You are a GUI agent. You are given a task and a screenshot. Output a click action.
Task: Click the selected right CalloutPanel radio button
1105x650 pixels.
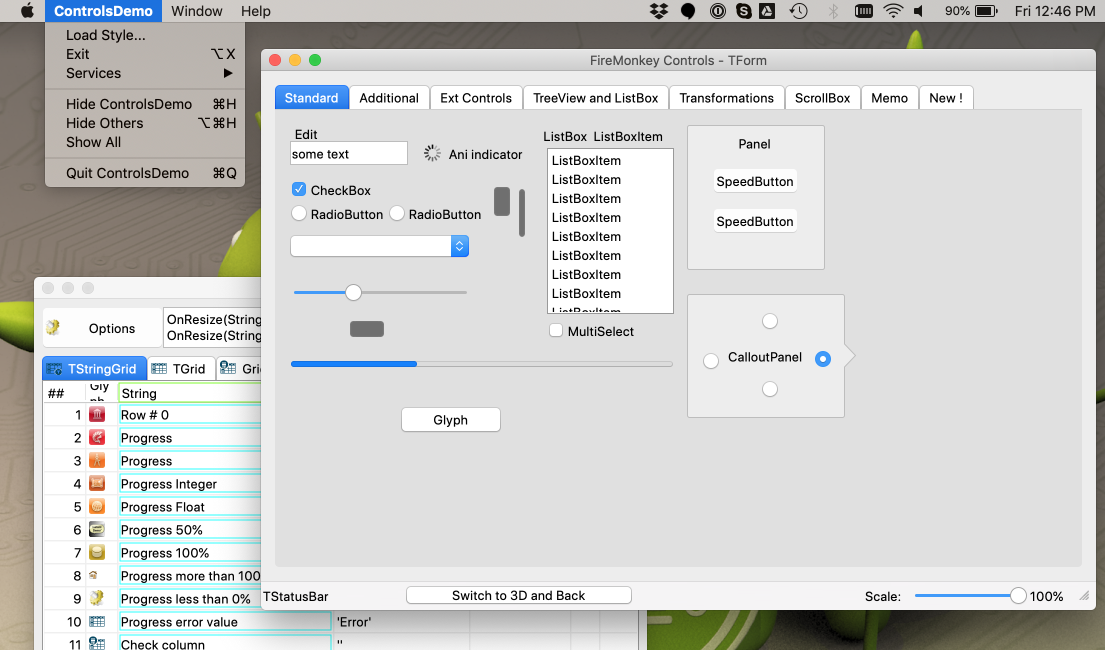pyautogui.click(x=822, y=359)
